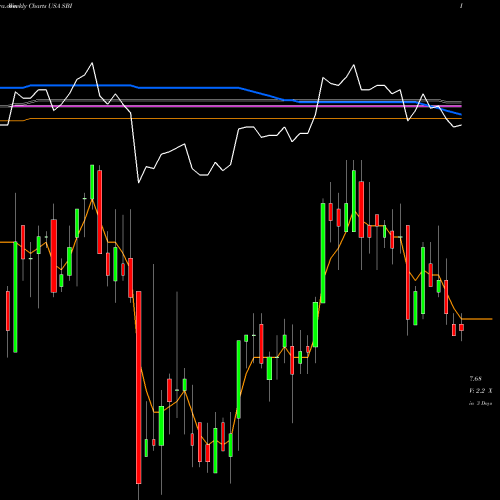Click the 'V: 2.2 X' volume label
This screenshot has width=500, height=500.
pyautogui.click(x=481, y=391)
